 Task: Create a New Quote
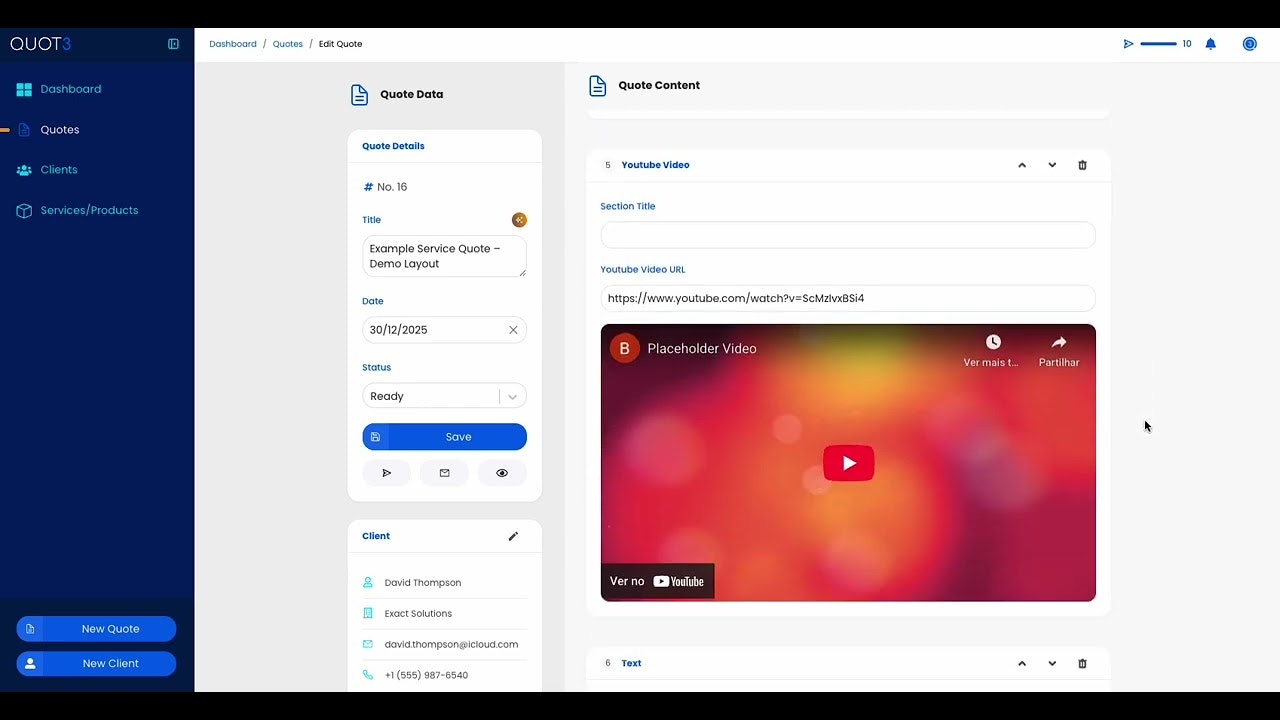(x=96, y=629)
